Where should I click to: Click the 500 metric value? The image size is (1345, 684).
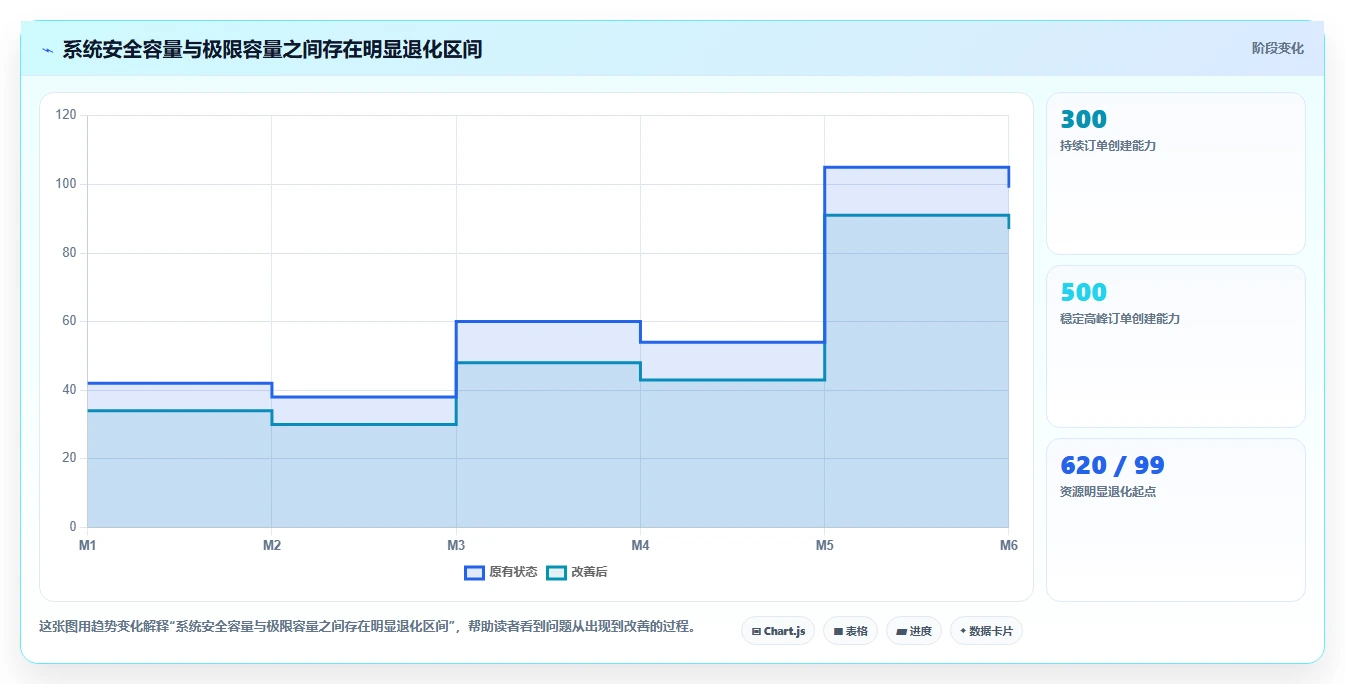(1083, 293)
